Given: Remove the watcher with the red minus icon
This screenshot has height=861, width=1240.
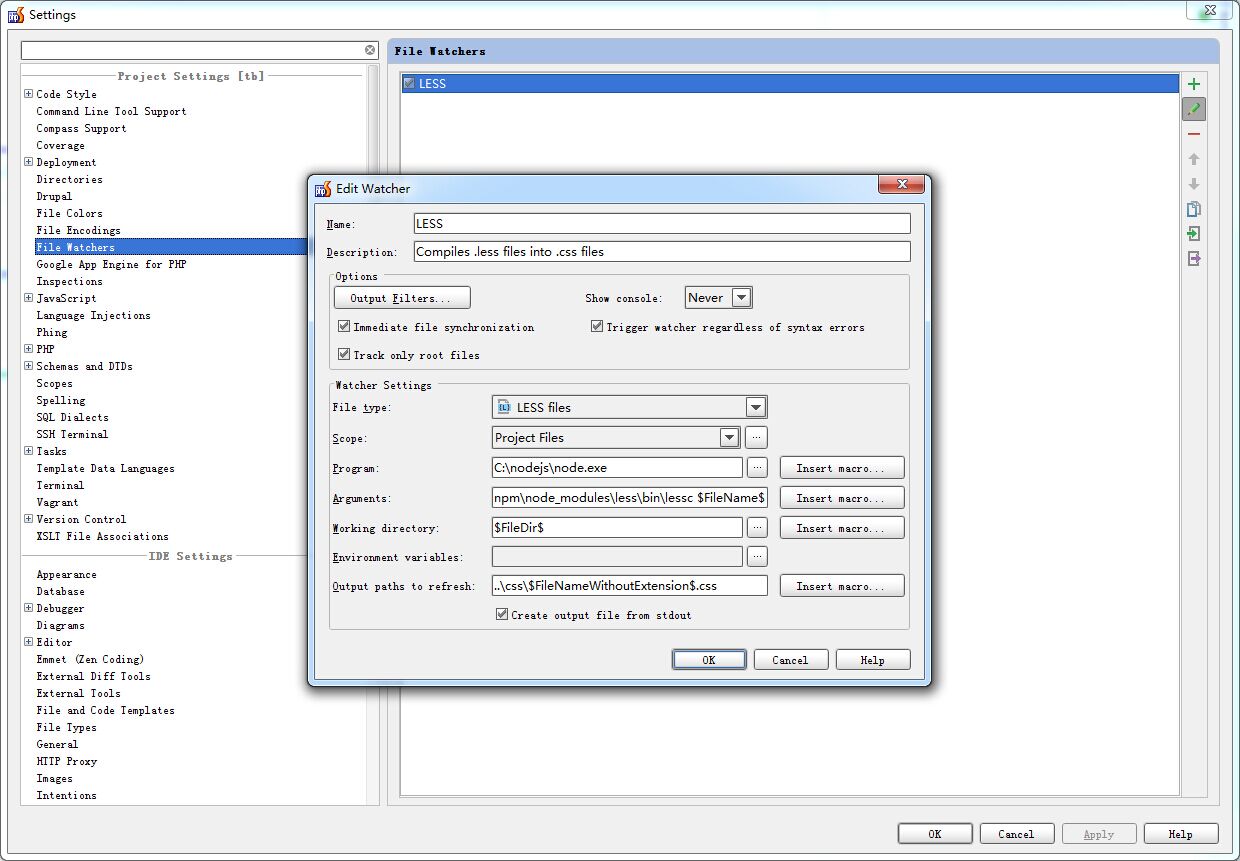Looking at the screenshot, I should [x=1194, y=134].
